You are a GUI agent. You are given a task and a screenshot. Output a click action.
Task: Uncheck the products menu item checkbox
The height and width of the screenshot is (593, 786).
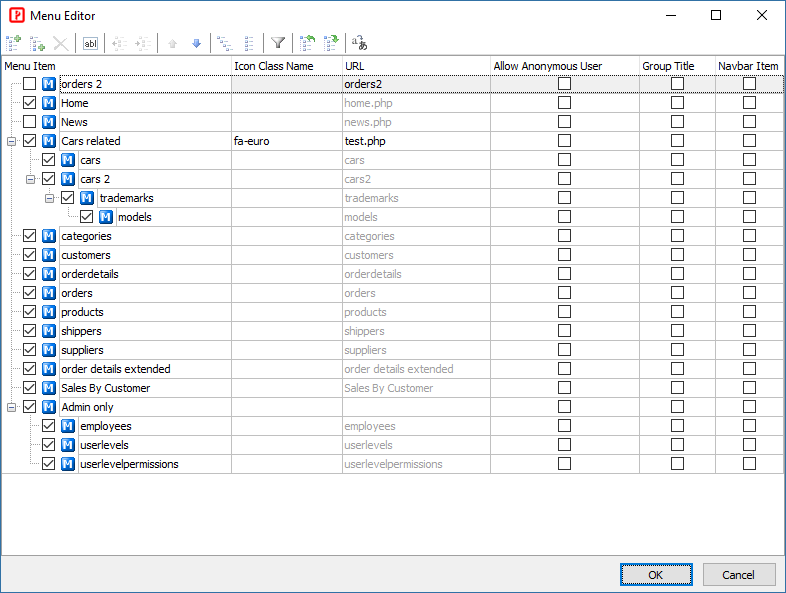click(x=30, y=311)
